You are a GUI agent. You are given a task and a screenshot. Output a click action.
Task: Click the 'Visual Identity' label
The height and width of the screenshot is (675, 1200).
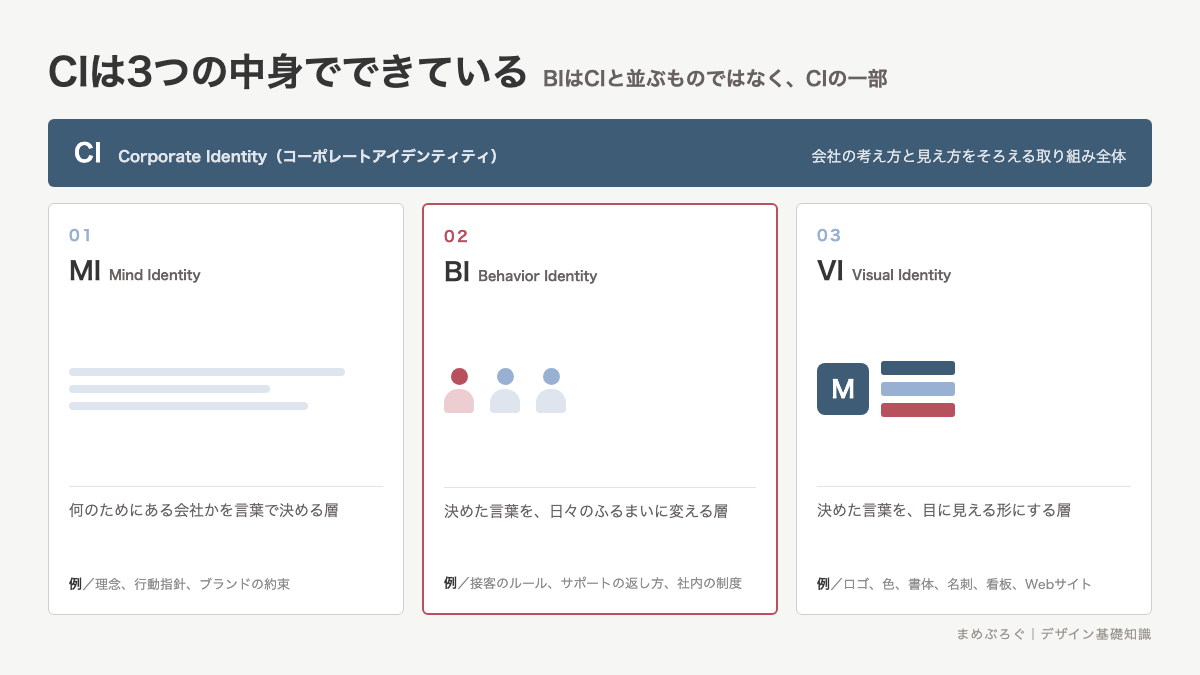[902, 275]
